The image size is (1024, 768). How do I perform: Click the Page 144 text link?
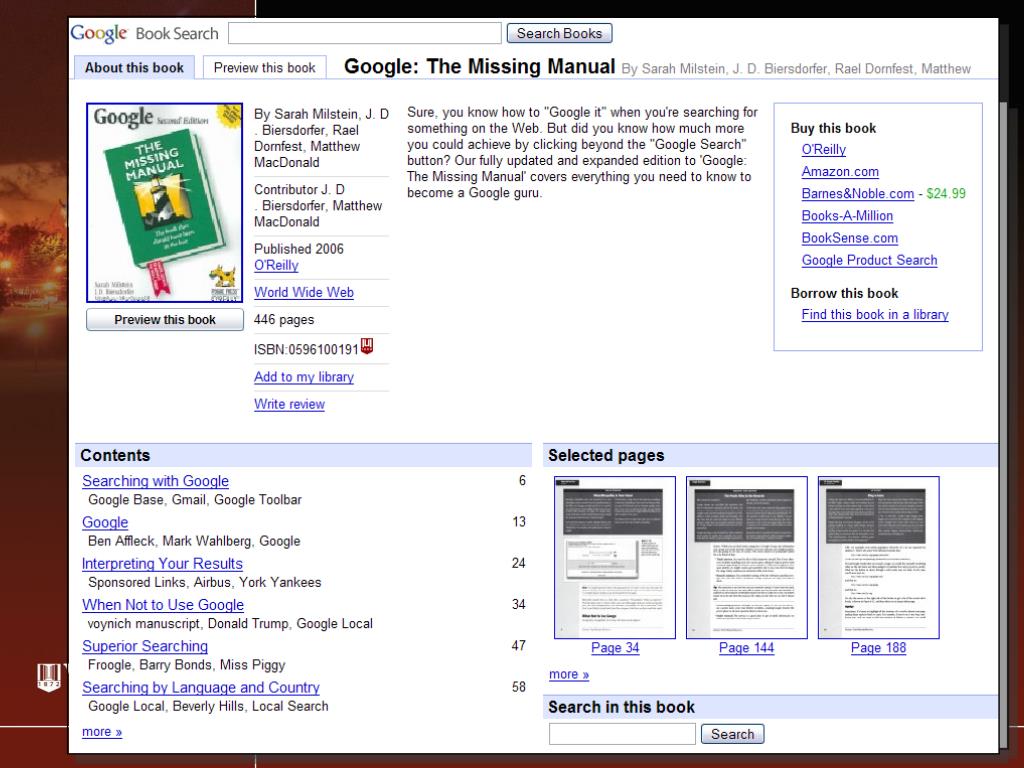coord(746,648)
